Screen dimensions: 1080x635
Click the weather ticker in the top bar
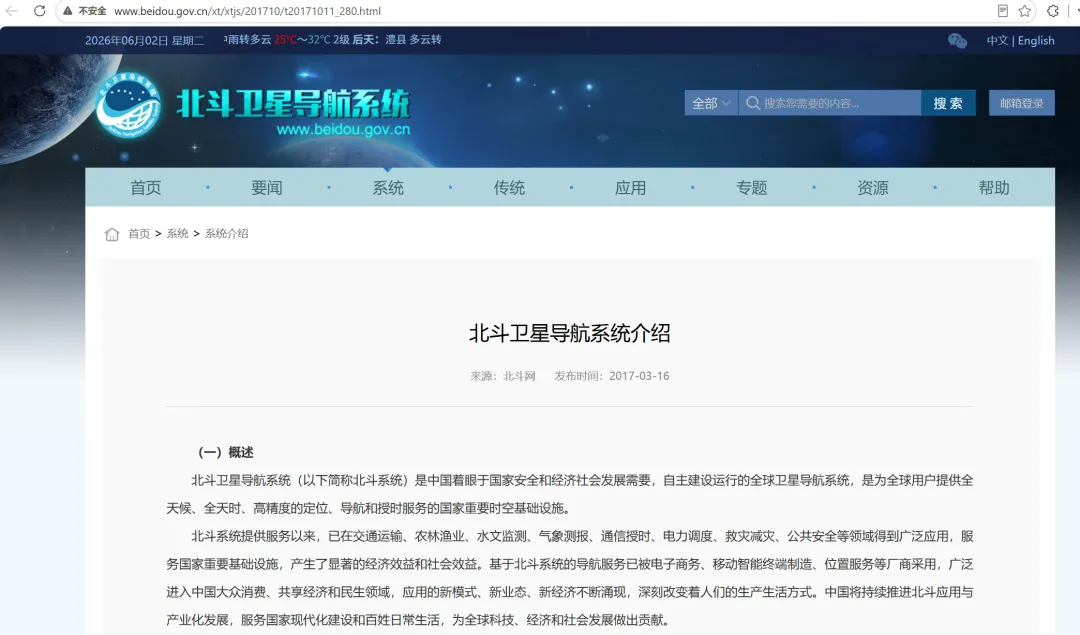(333, 40)
